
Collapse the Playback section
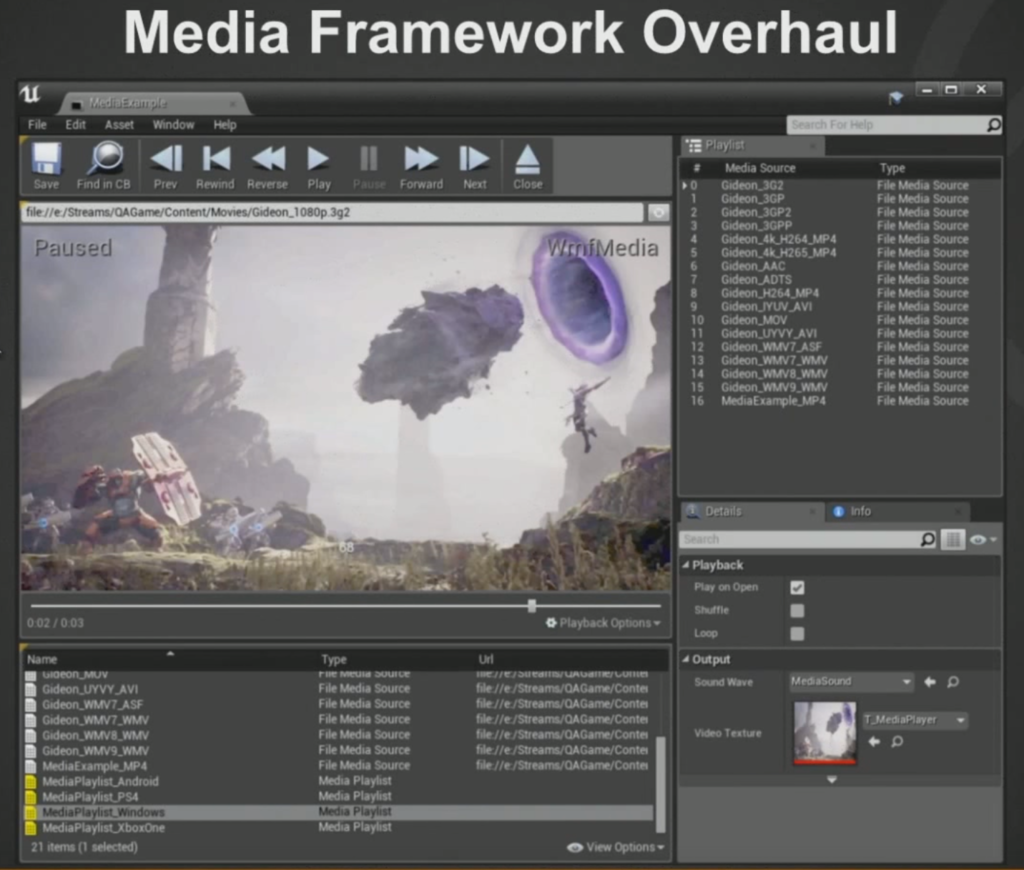(686, 565)
